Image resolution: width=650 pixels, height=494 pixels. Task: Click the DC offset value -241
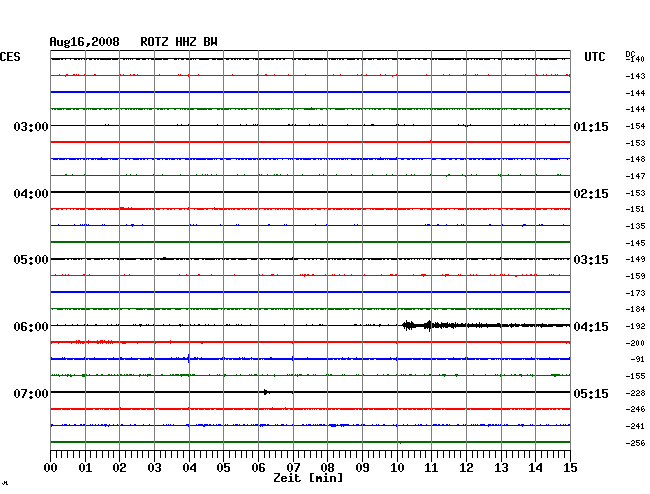635,426
